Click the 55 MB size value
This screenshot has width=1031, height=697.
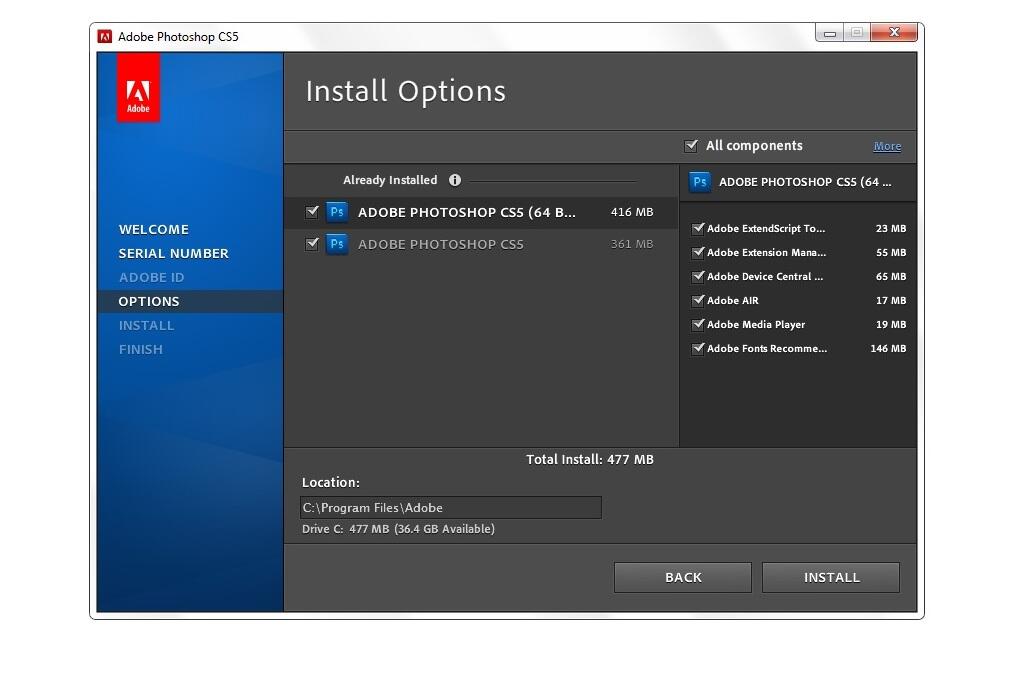[891, 252]
